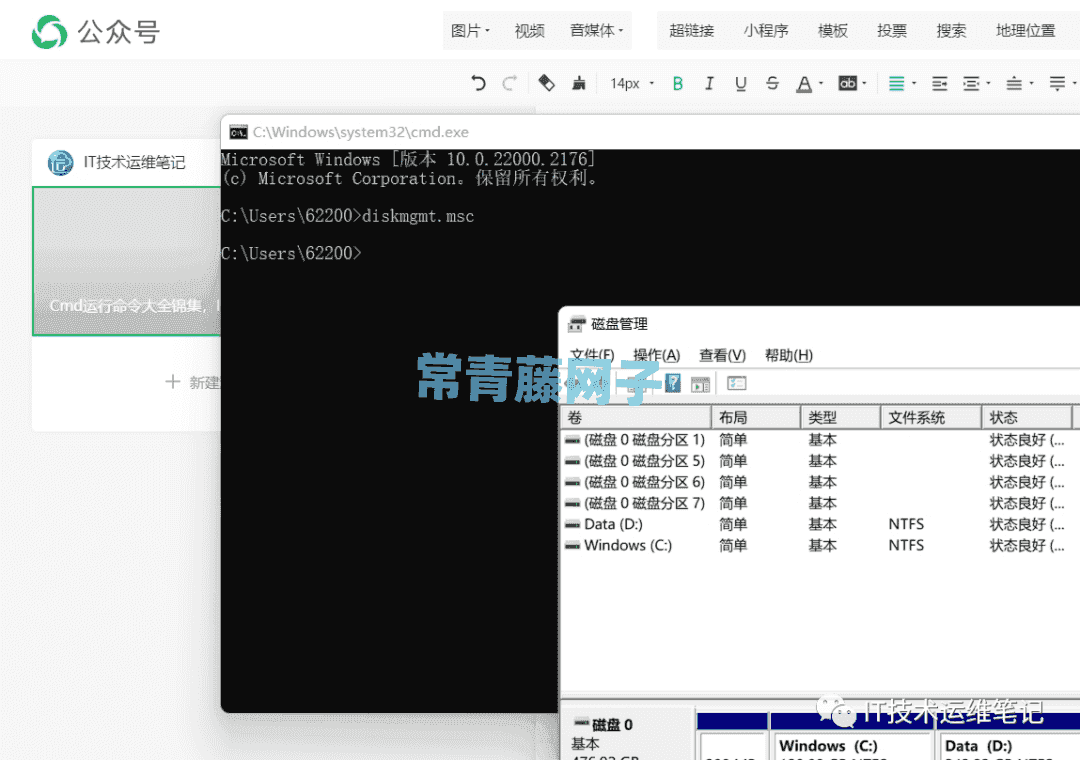Screen dimensions: 1080x760
Task: Open the 查看(V) menu in Disk Management
Action: (x=723, y=355)
